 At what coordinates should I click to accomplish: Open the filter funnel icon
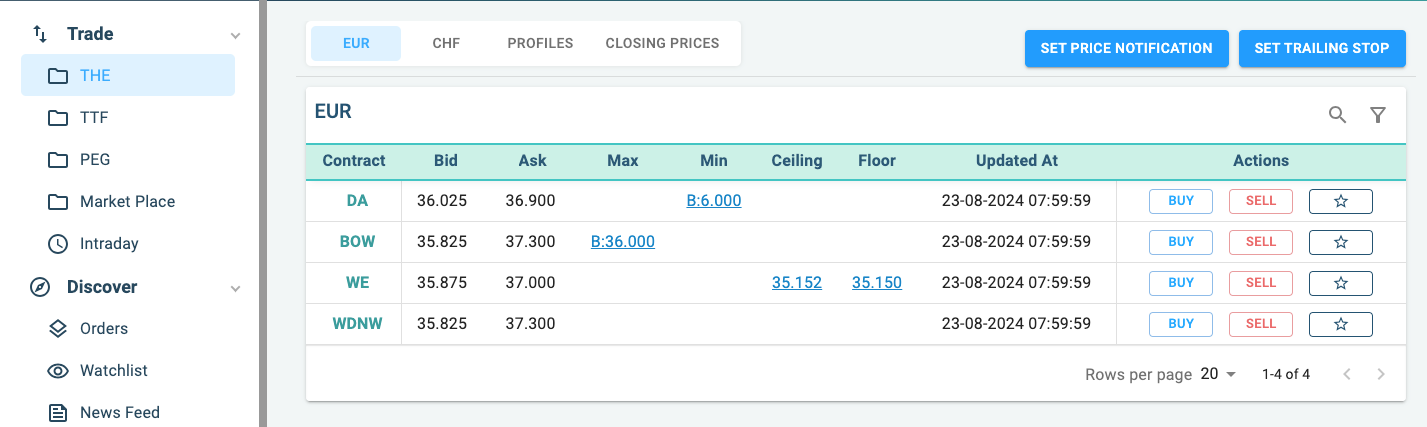1378,115
